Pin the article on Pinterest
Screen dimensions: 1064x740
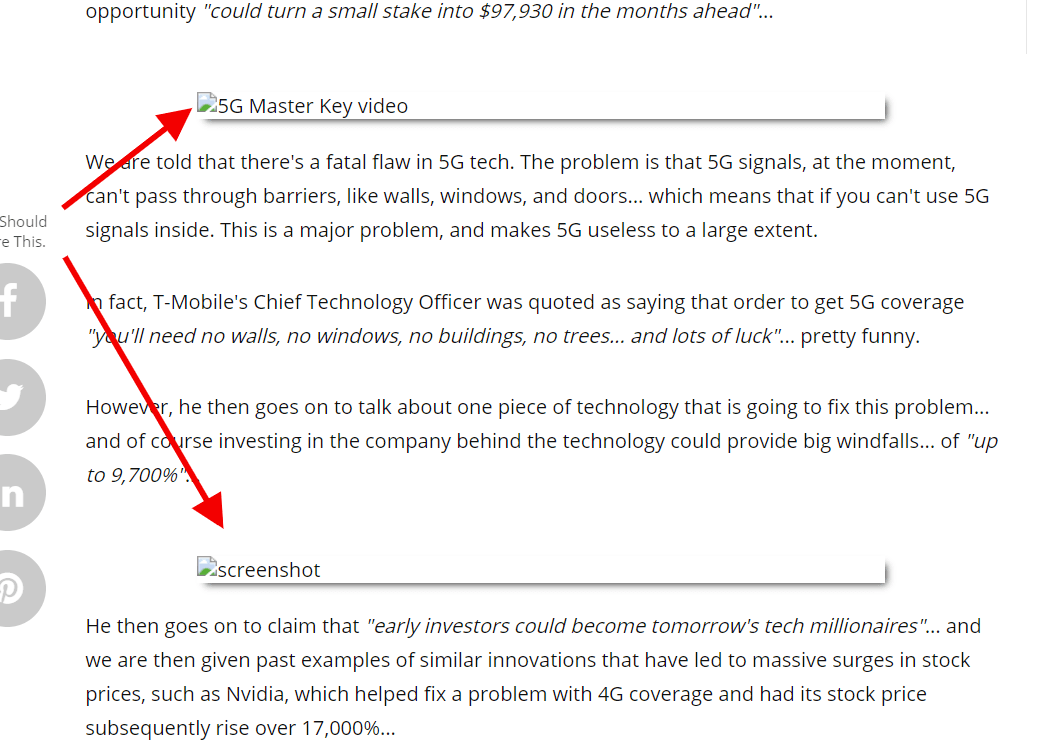click(15, 588)
